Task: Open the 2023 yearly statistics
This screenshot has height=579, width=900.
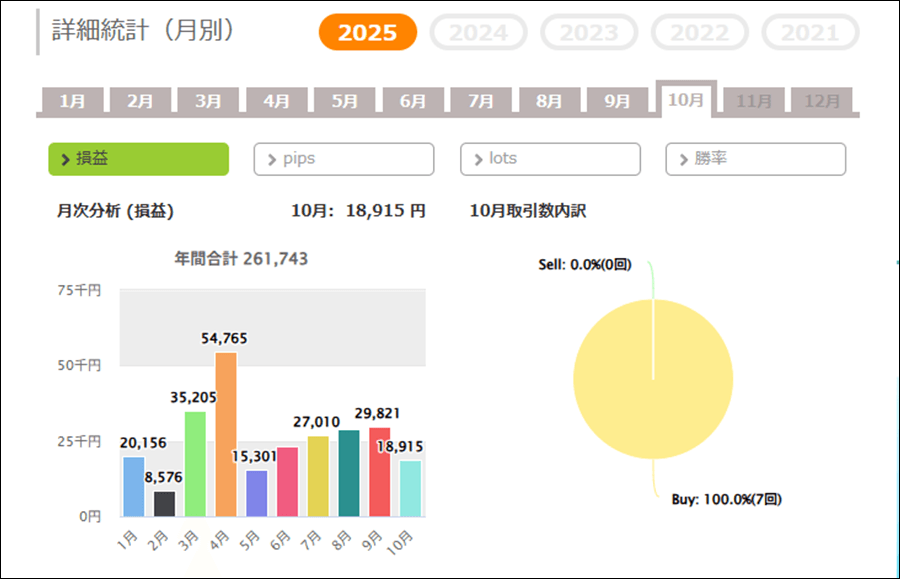Action: [589, 33]
